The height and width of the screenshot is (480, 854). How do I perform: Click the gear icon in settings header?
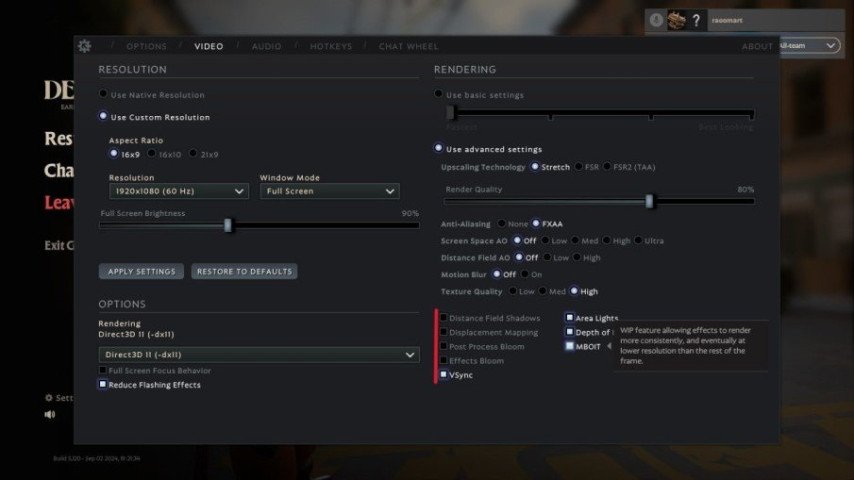(x=84, y=46)
